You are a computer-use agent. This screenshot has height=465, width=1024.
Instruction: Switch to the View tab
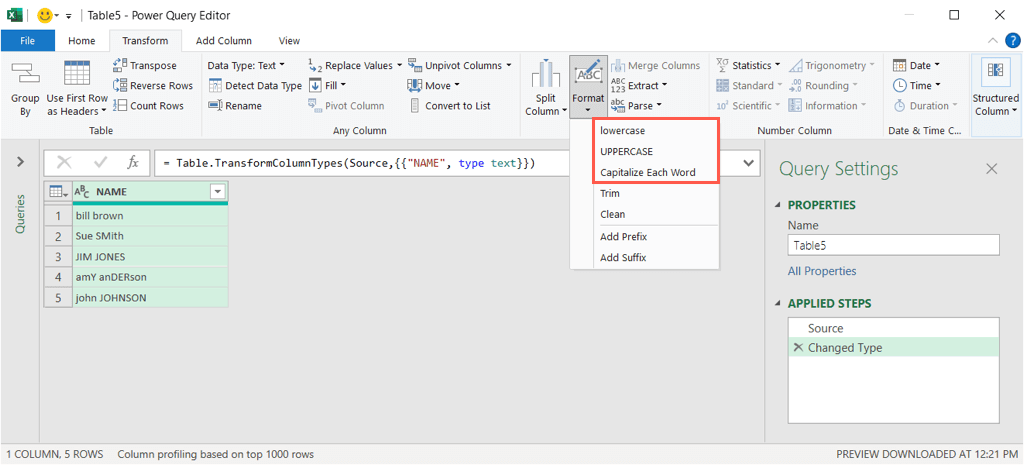[289, 40]
